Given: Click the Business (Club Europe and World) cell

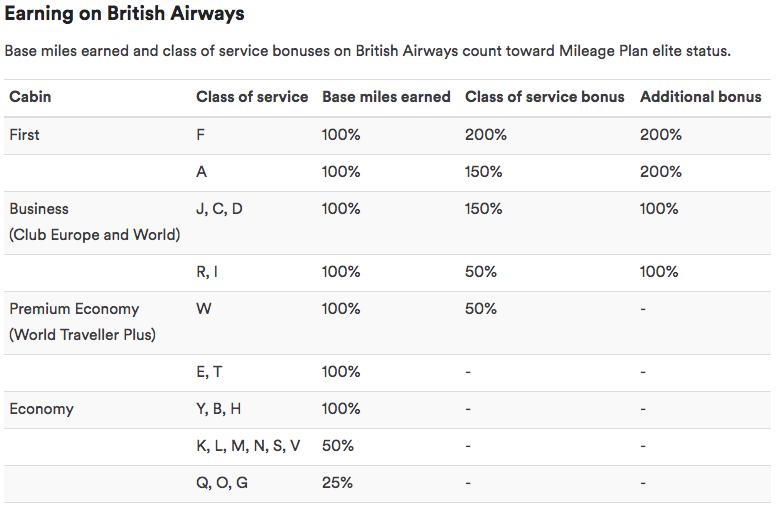Looking at the screenshot, I should click(95, 222).
